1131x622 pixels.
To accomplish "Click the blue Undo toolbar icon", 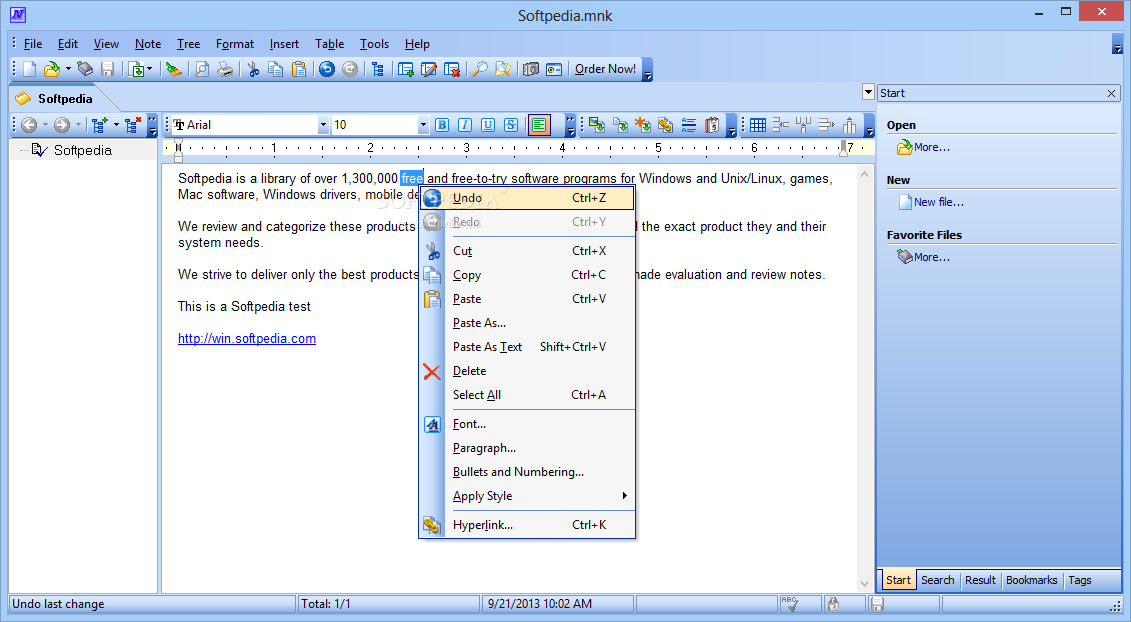I will click(x=327, y=69).
